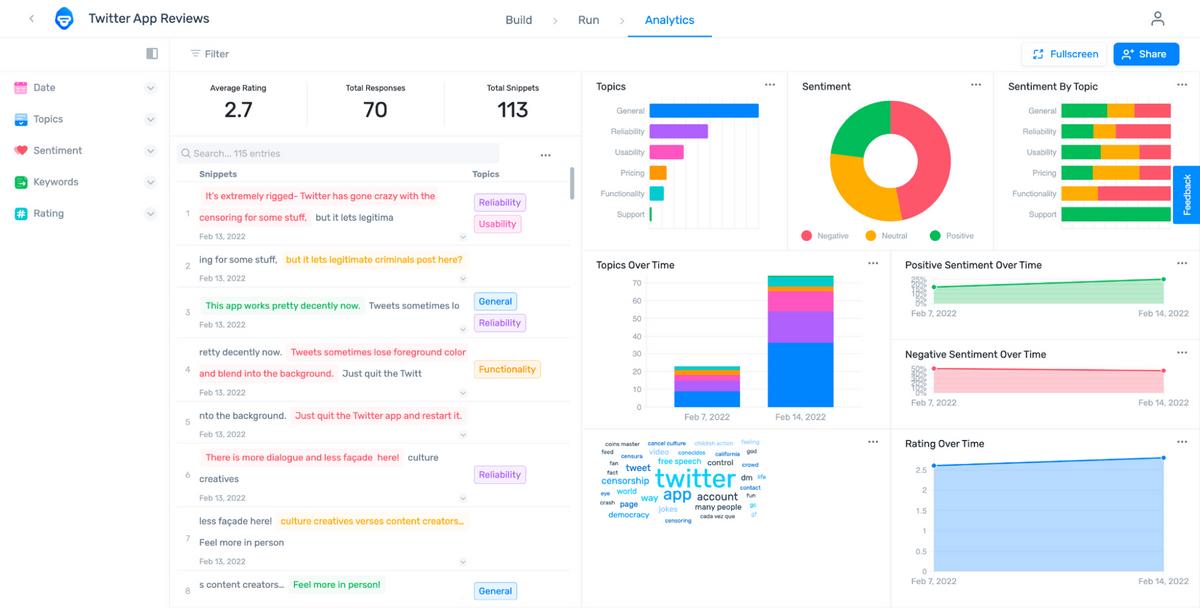The width and height of the screenshot is (1200, 608).
Task: Expand the Keywords filter section
Action: (85, 182)
